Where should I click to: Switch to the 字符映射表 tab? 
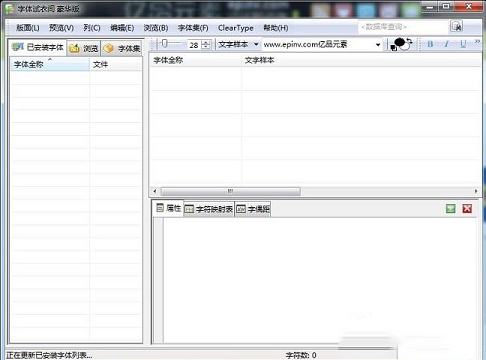[x=209, y=209]
